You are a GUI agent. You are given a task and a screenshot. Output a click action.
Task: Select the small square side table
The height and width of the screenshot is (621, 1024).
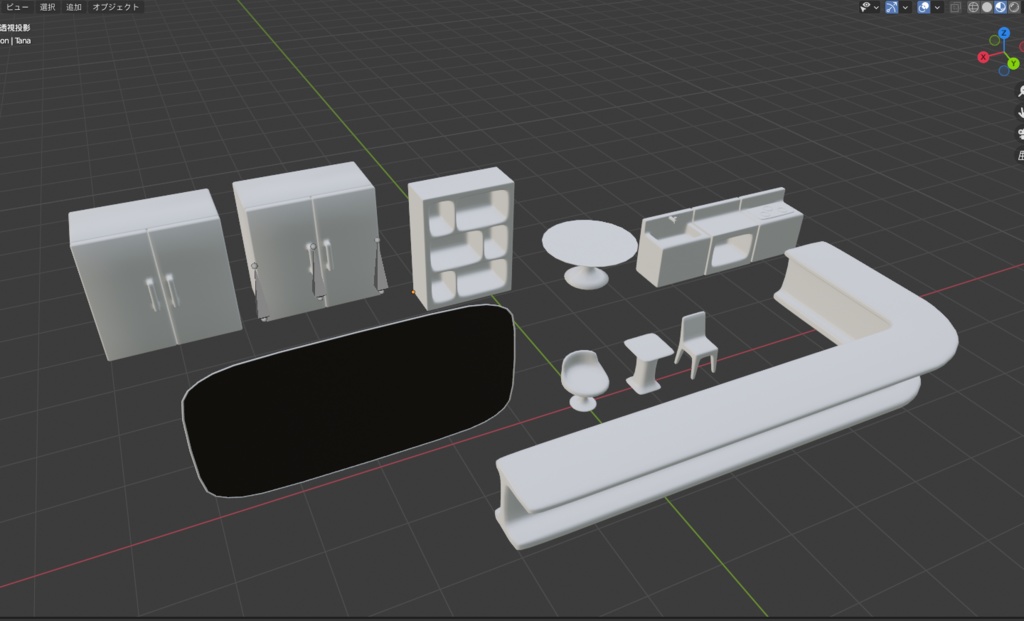[647, 363]
